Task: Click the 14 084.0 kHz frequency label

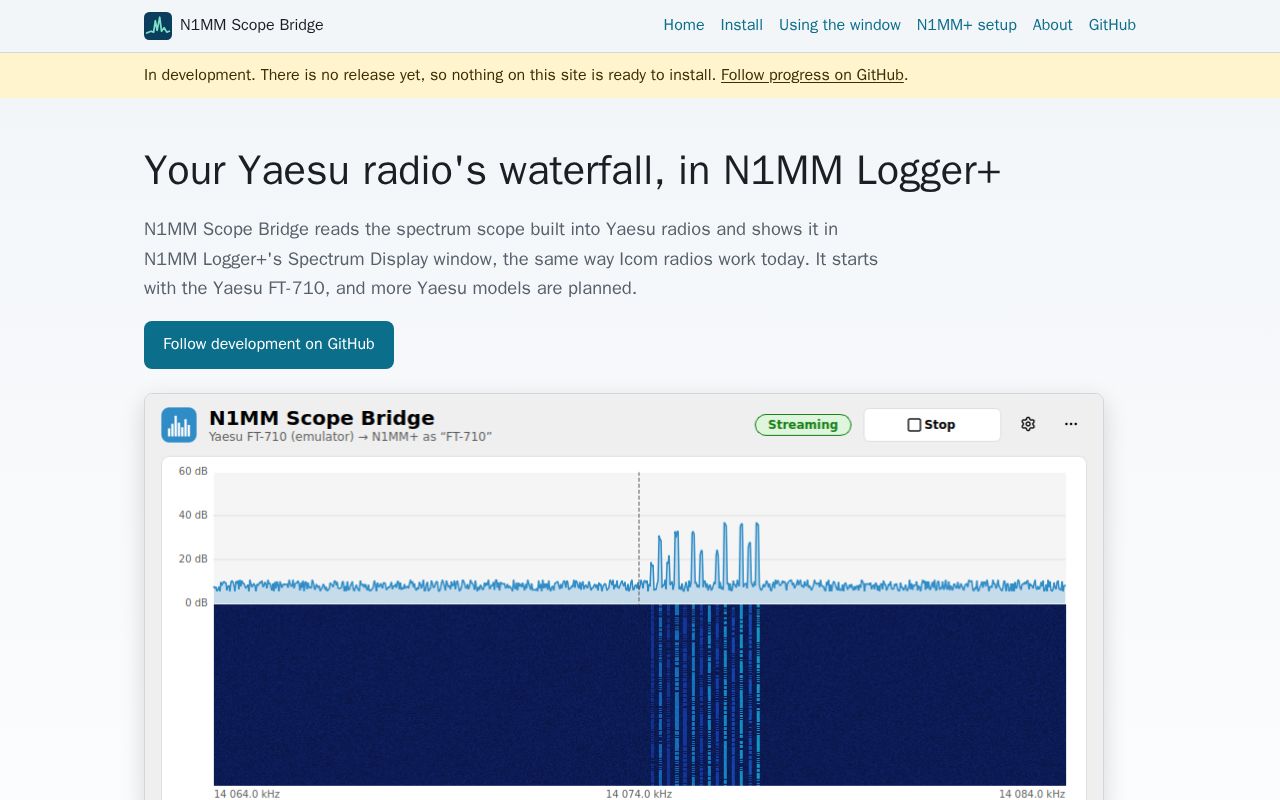Action: click(x=1032, y=794)
